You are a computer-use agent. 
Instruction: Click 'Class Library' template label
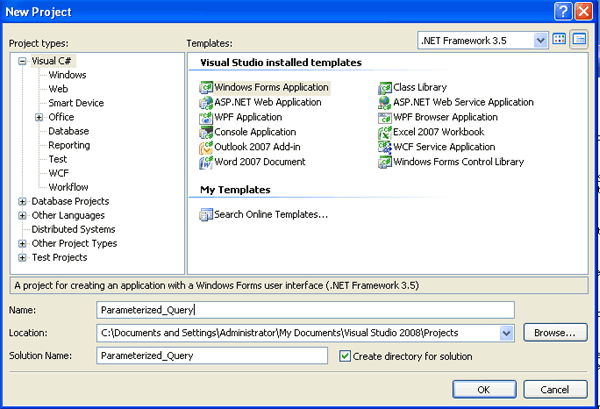(420, 88)
